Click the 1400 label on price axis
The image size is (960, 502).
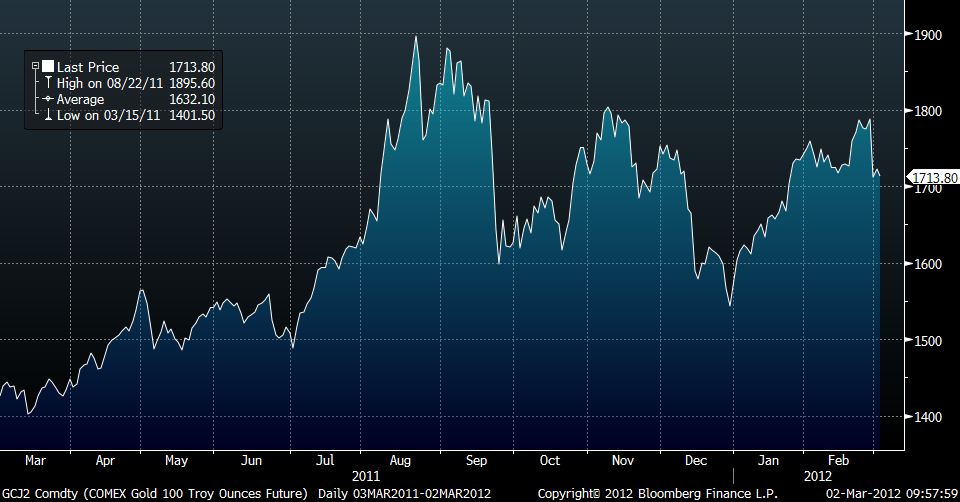pyautogui.click(x=927, y=417)
